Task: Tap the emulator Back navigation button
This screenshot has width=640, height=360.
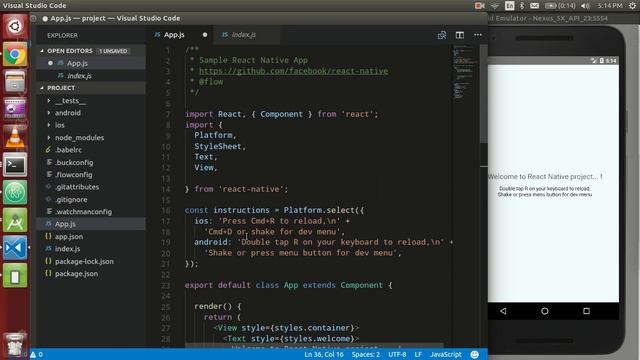Action: (x=503, y=311)
